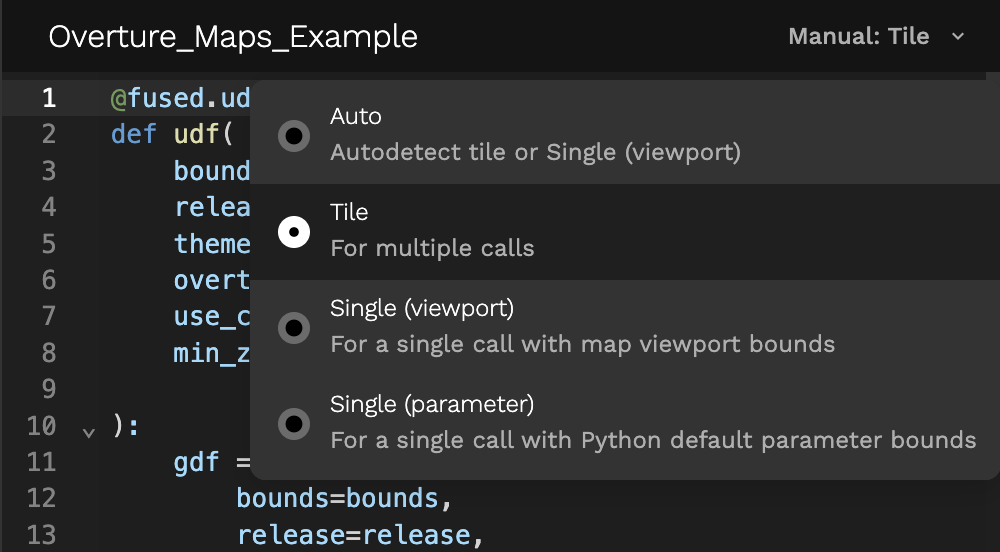Select the Auto radio button
The width and height of the screenshot is (1000, 552).
click(x=294, y=136)
